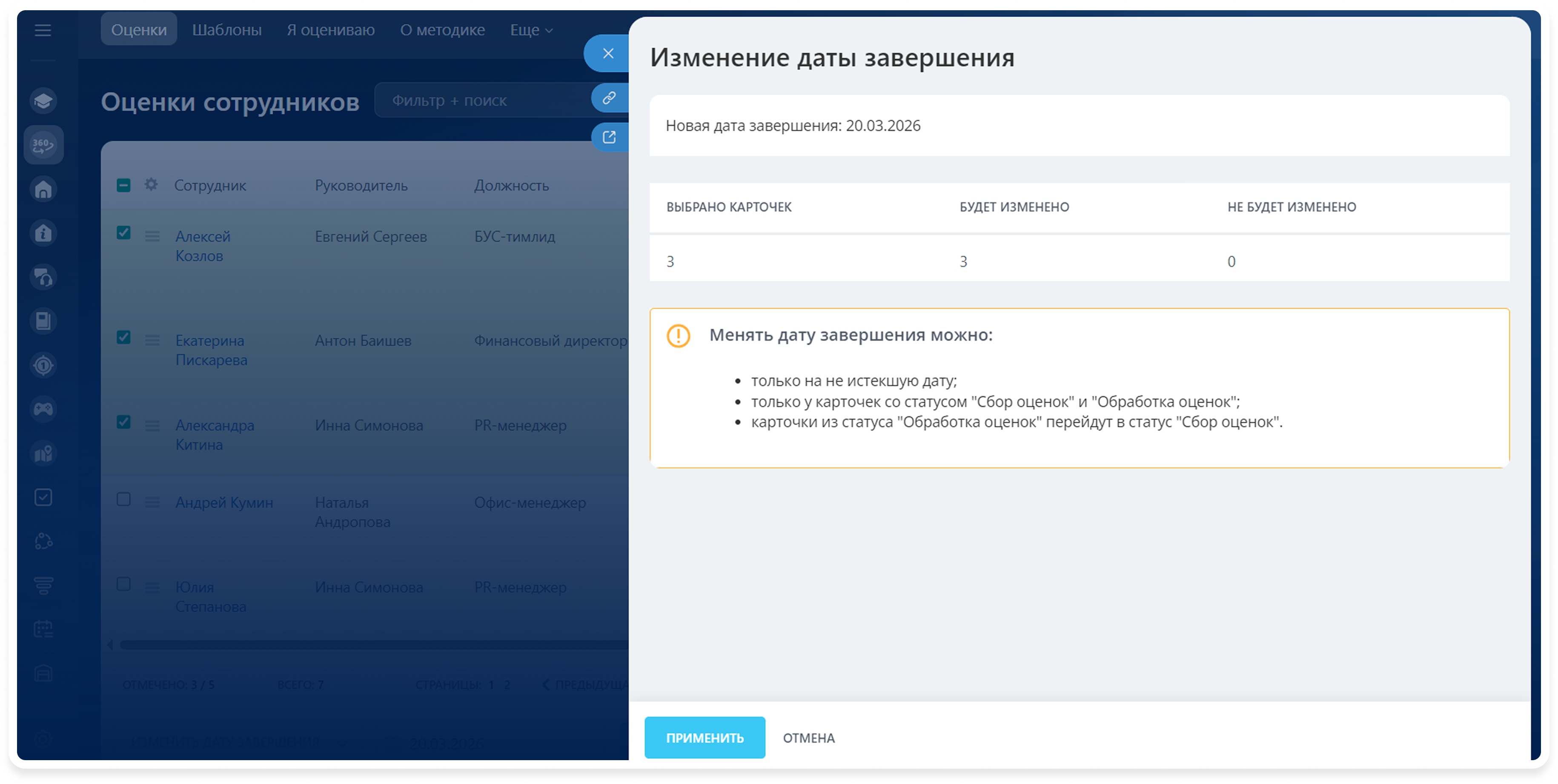Open the gamepad sidebar icon
Viewport: 1558px width, 784px height.
pyautogui.click(x=43, y=409)
